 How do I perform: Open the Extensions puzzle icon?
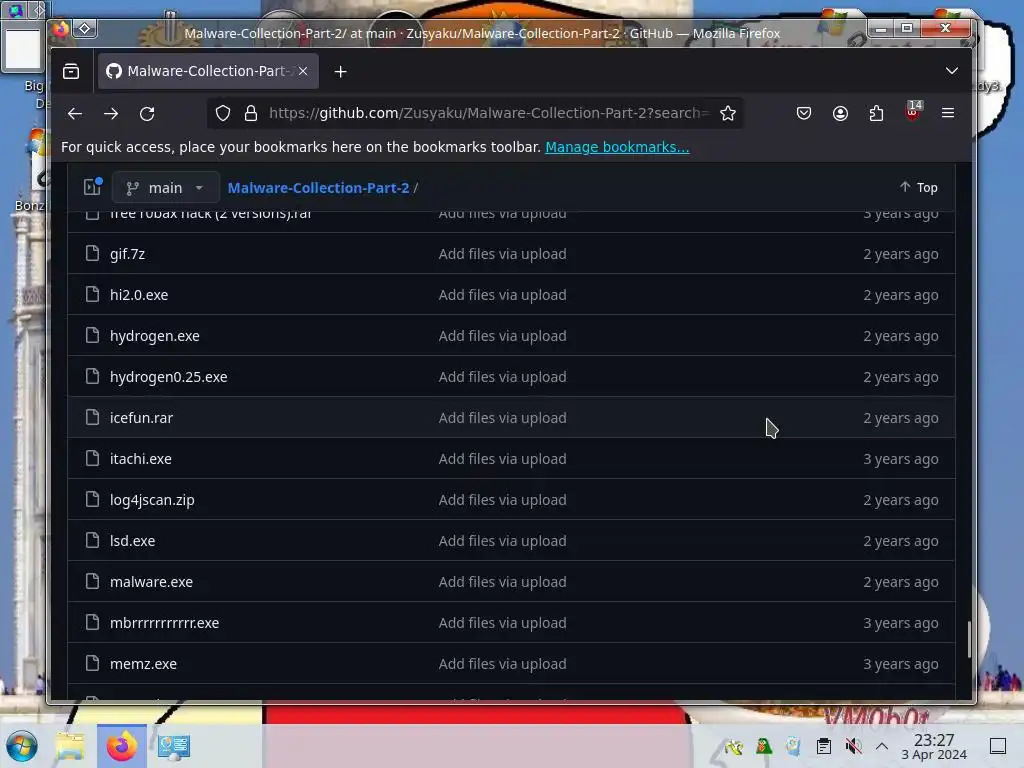[x=876, y=114]
